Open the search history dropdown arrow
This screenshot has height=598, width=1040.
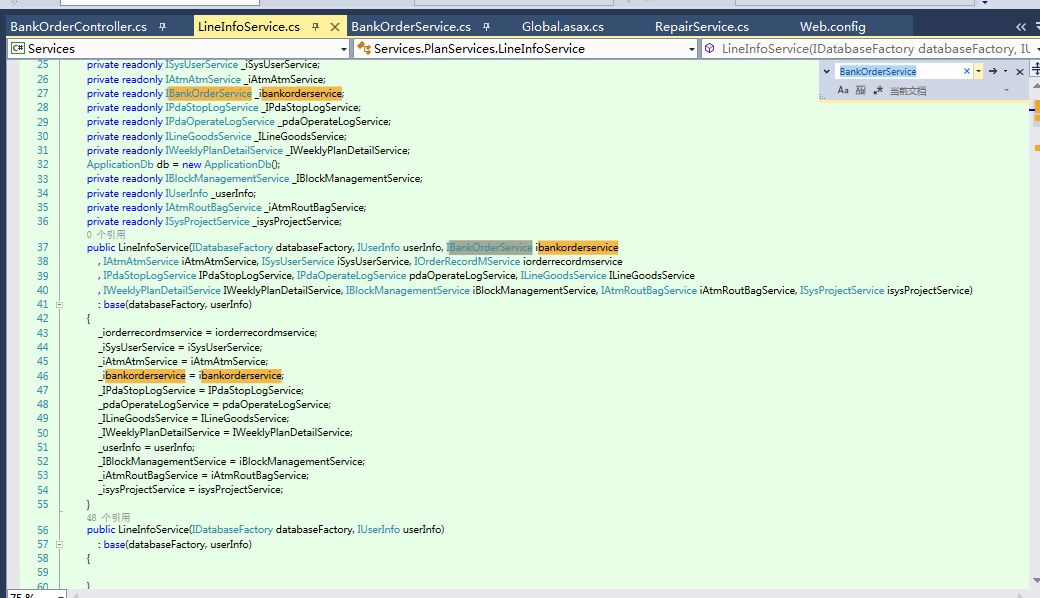978,71
